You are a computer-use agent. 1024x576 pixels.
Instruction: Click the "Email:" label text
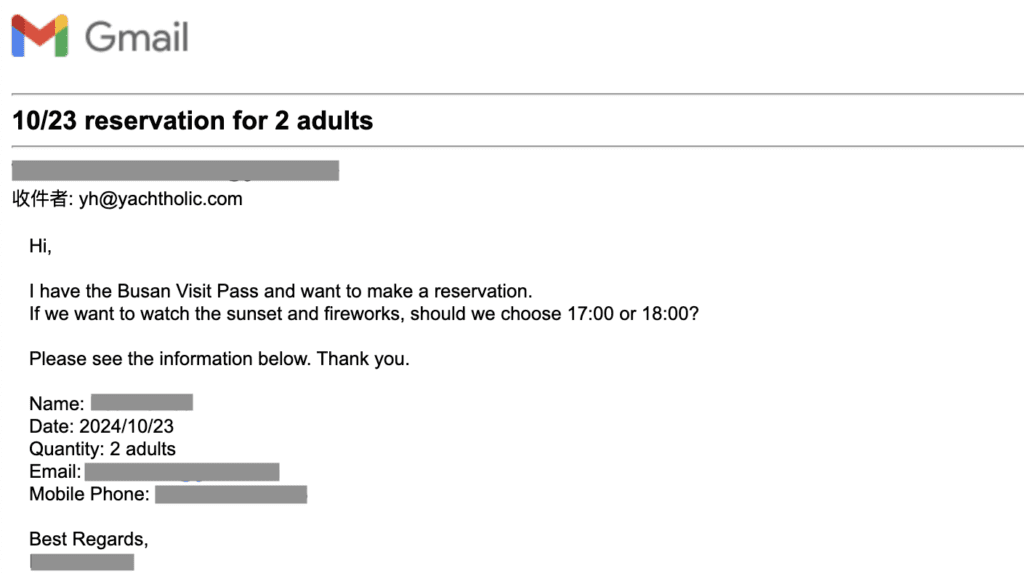[55, 472]
